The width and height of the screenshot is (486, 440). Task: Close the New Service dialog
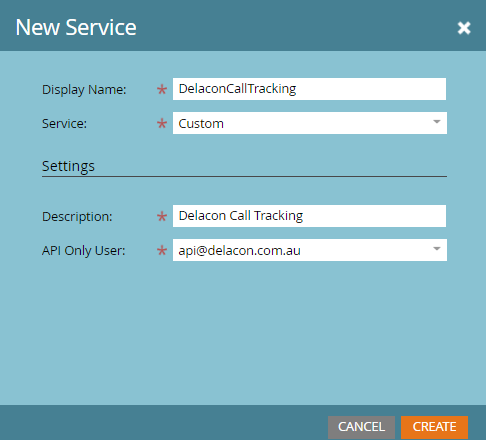click(464, 28)
